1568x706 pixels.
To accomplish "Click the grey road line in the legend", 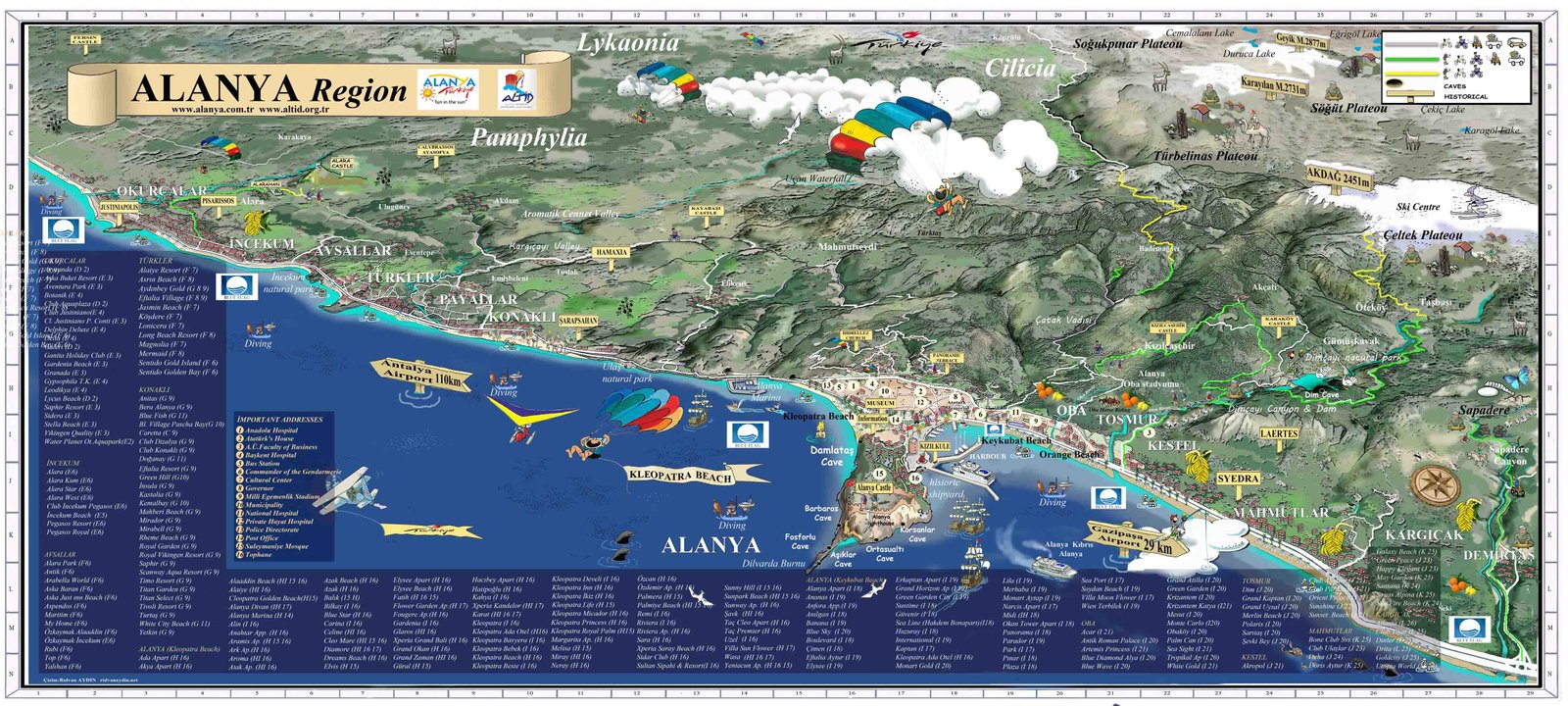I will click(x=1411, y=46).
